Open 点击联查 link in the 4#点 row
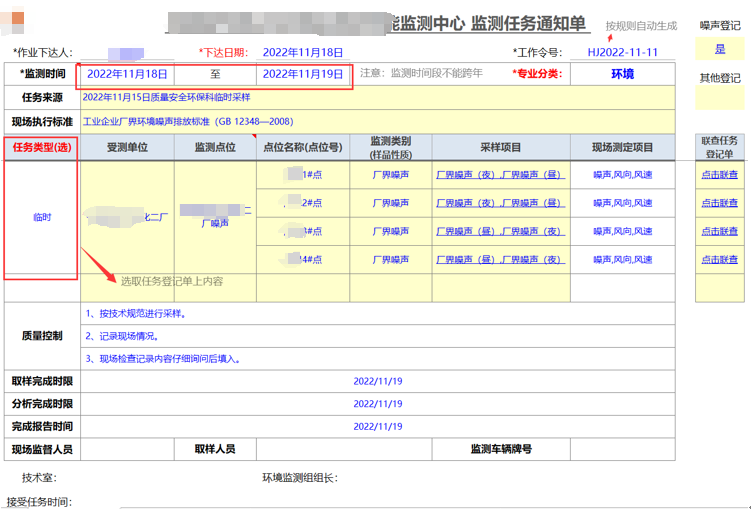This screenshot has width=751, height=512. click(x=719, y=259)
